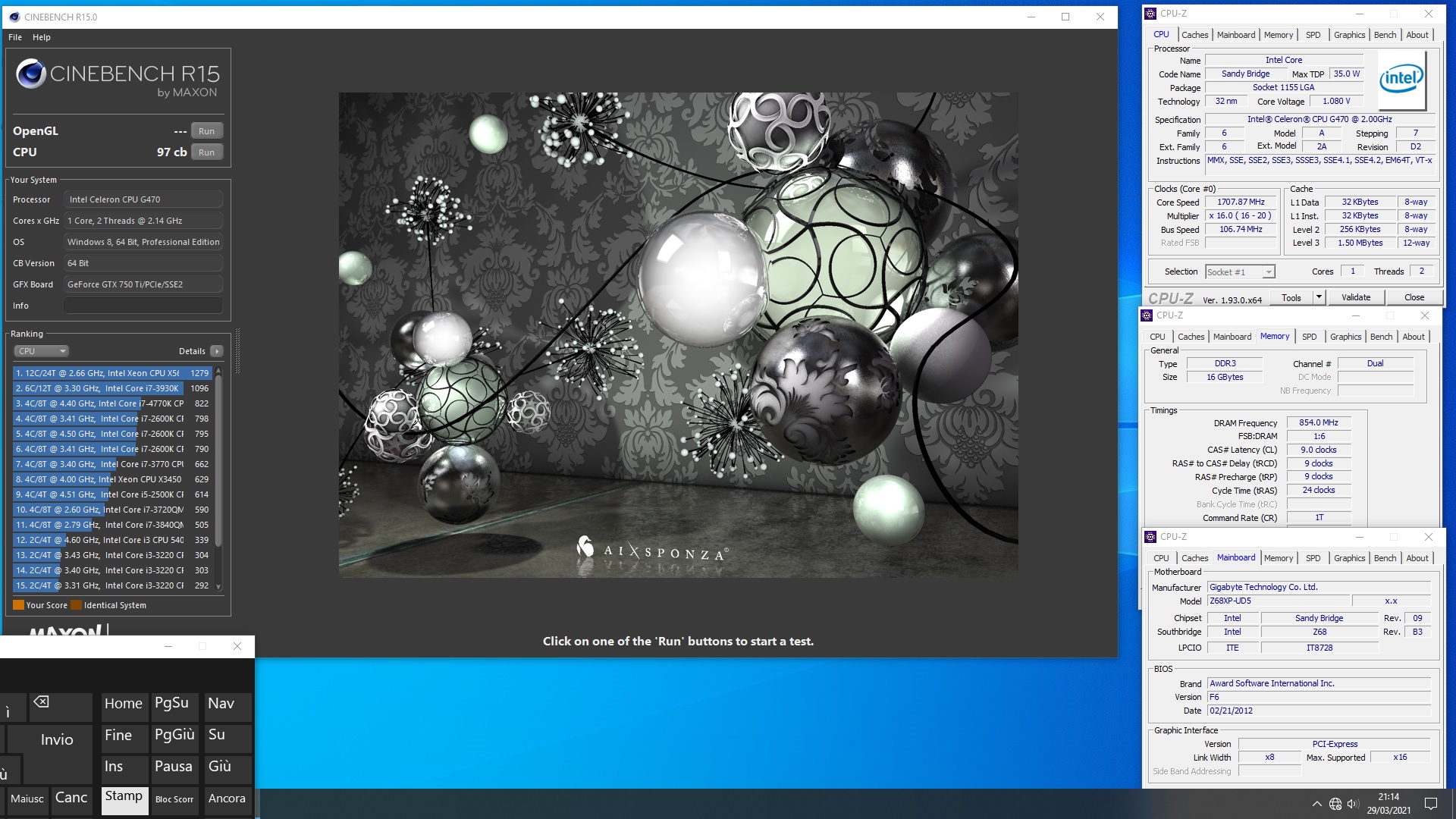The width and height of the screenshot is (1456, 819).
Task: Click the Home key on on-screen keyboard
Action: (x=124, y=706)
